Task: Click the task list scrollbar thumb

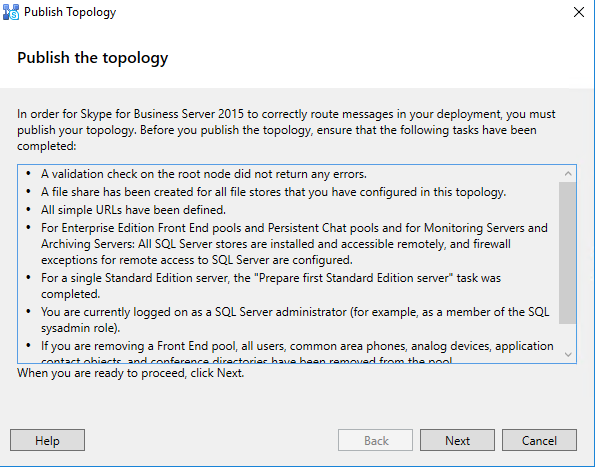Action: (x=568, y=253)
